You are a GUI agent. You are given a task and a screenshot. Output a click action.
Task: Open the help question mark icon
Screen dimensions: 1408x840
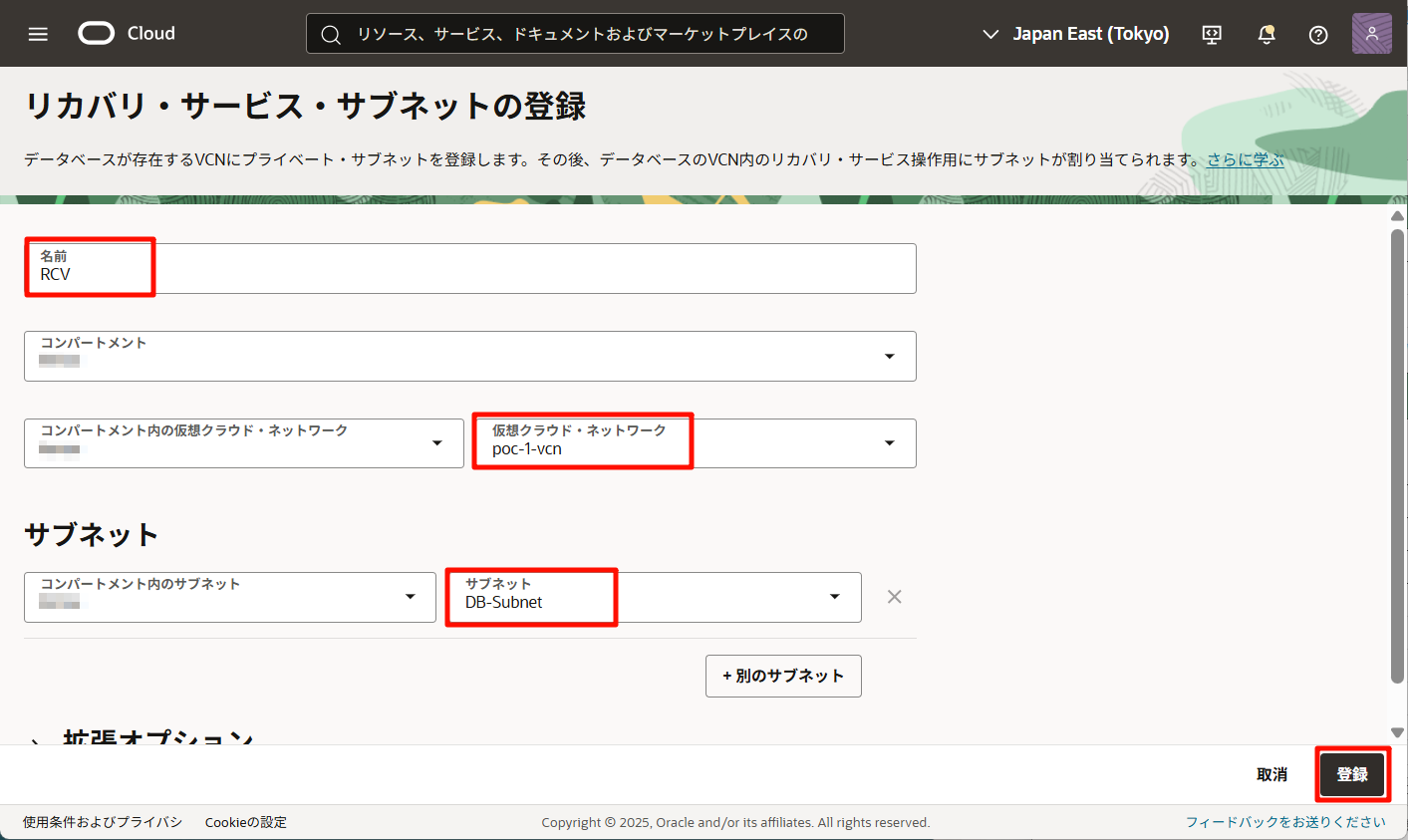pos(1318,34)
